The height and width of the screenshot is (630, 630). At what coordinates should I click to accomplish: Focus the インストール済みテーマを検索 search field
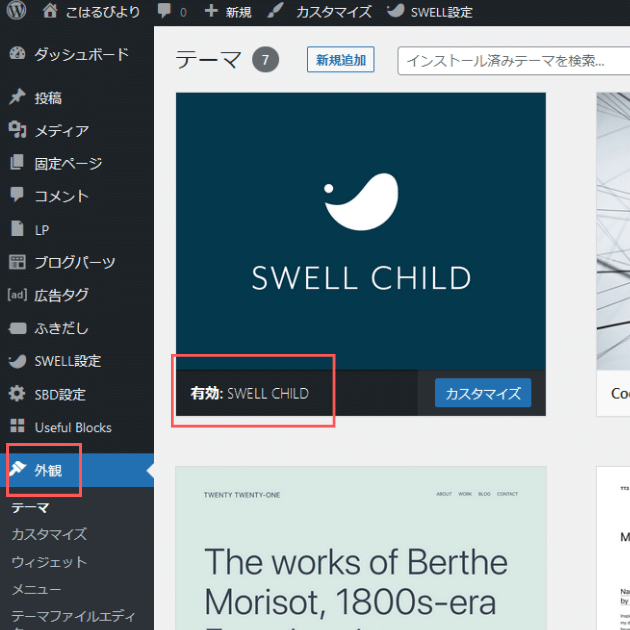click(x=514, y=61)
